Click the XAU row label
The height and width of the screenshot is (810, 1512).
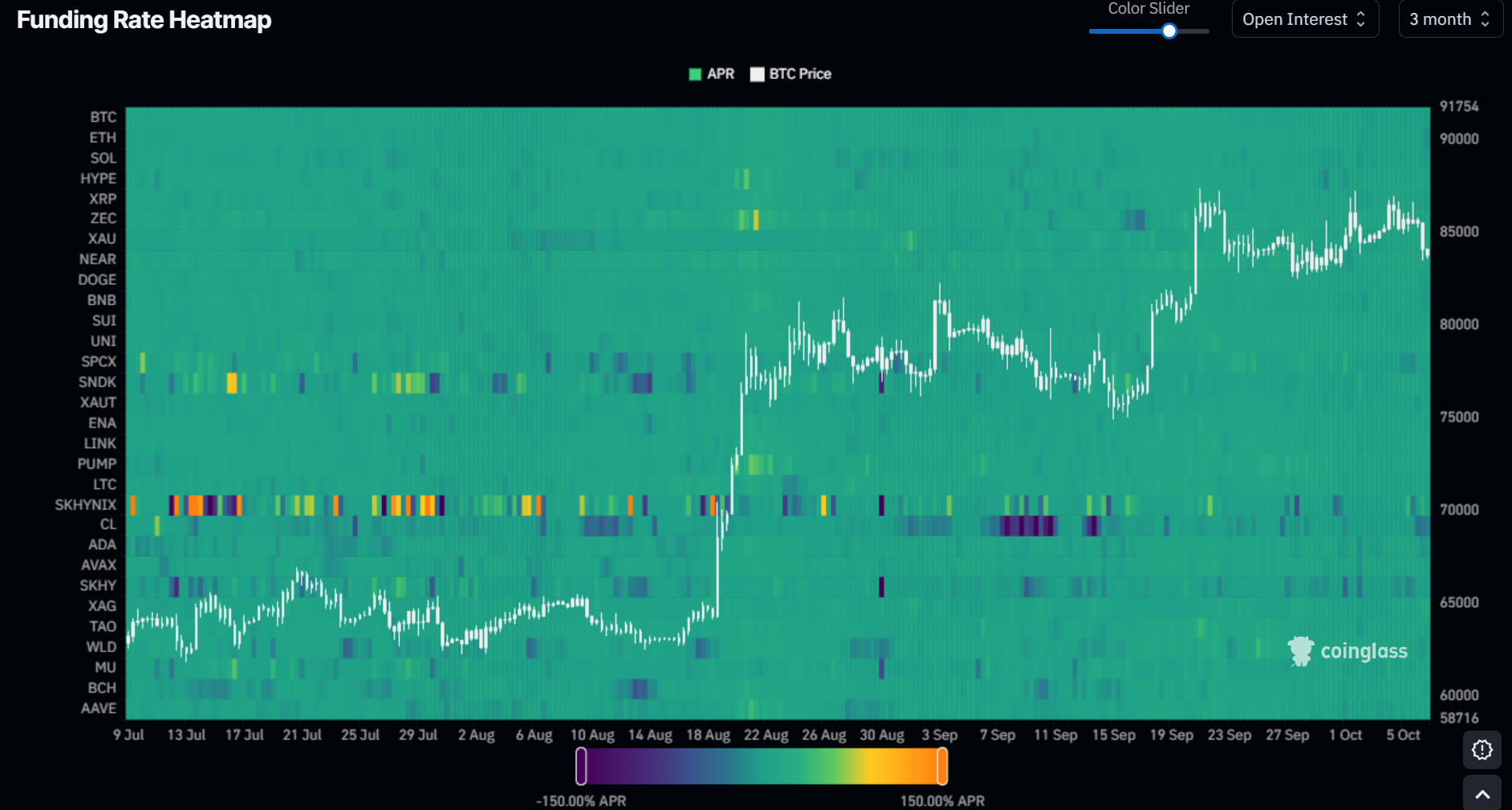tap(102, 238)
